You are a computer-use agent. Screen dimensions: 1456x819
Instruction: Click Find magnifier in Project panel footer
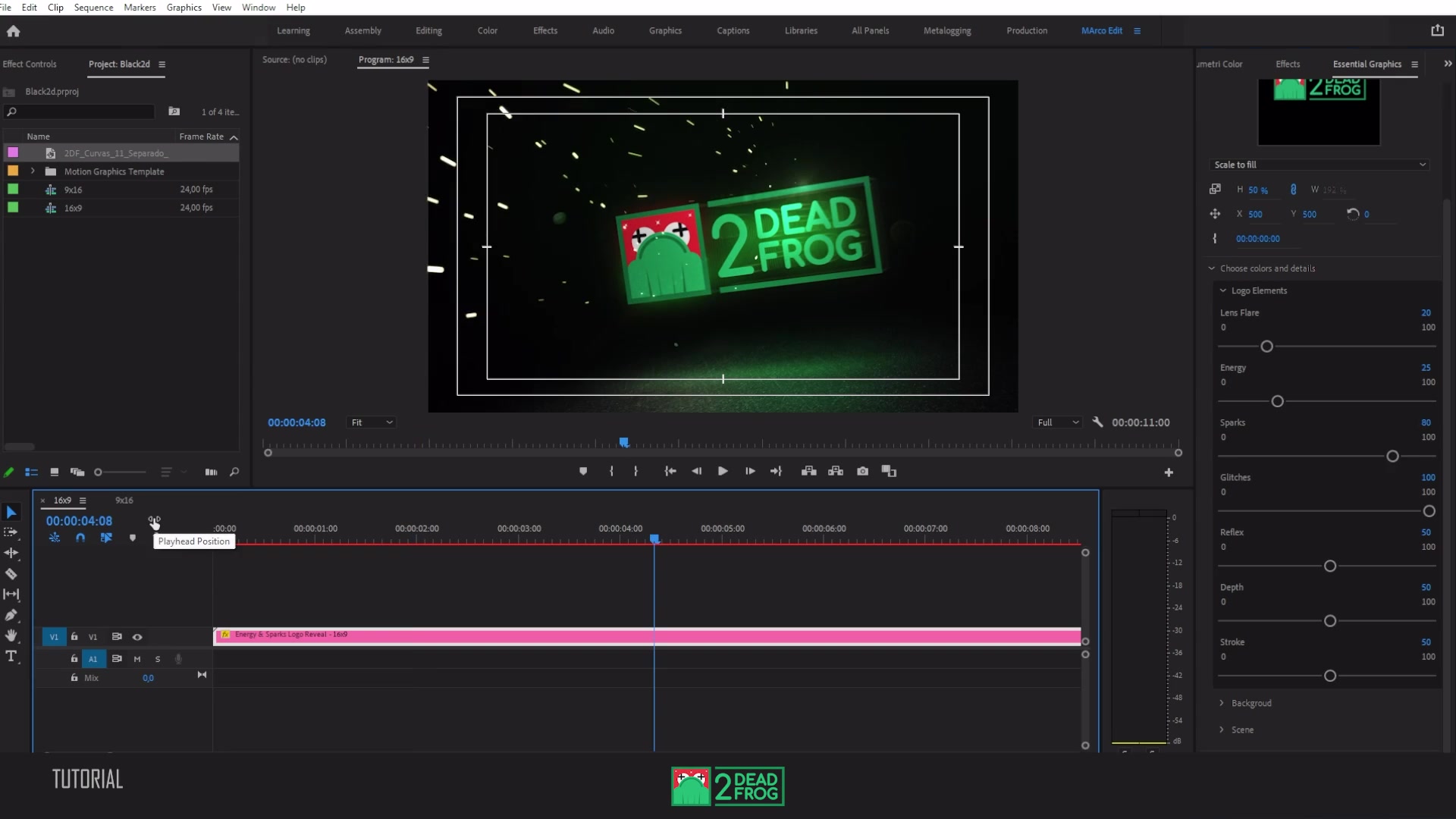click(234, 472)
